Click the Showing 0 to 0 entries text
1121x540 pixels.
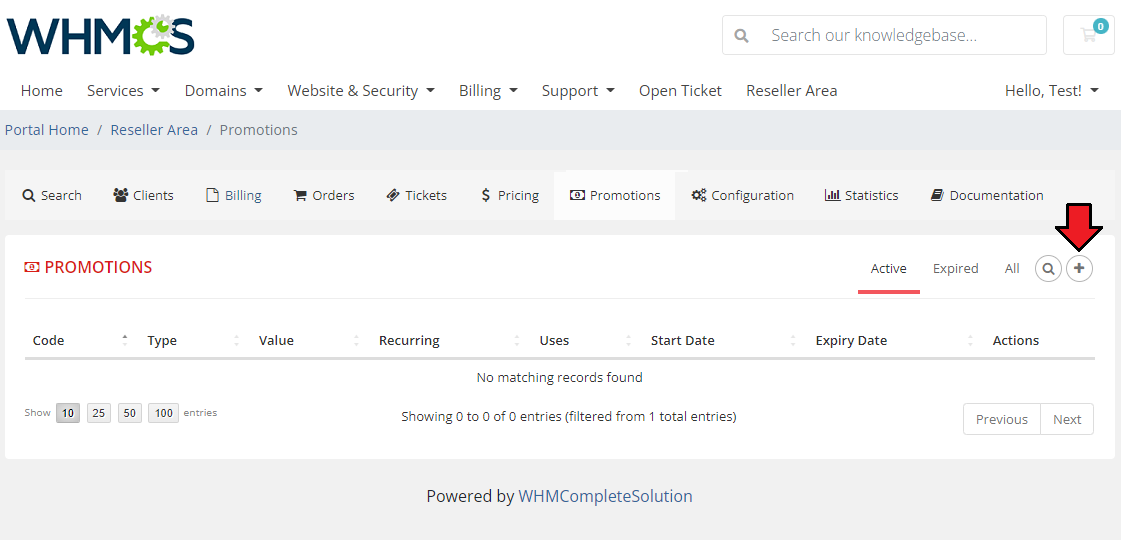click(x=568, y=416)
